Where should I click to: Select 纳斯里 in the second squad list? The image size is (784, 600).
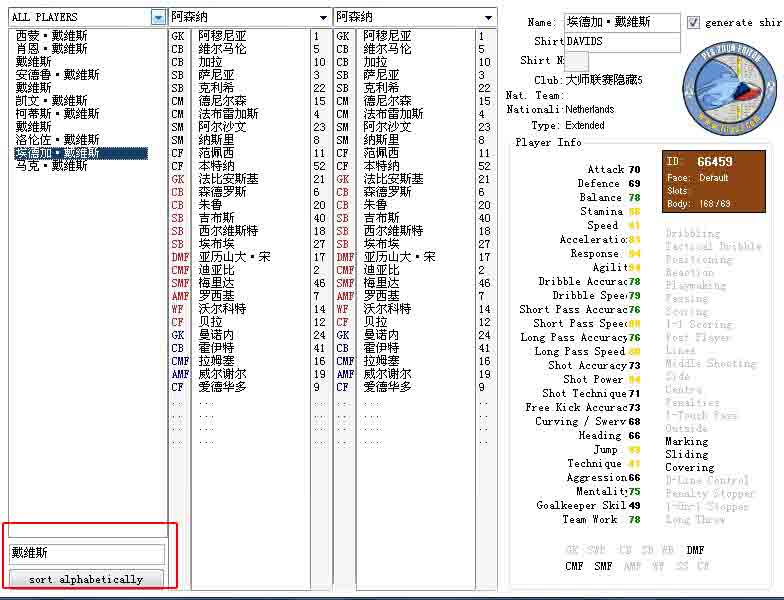pos(382,140)
